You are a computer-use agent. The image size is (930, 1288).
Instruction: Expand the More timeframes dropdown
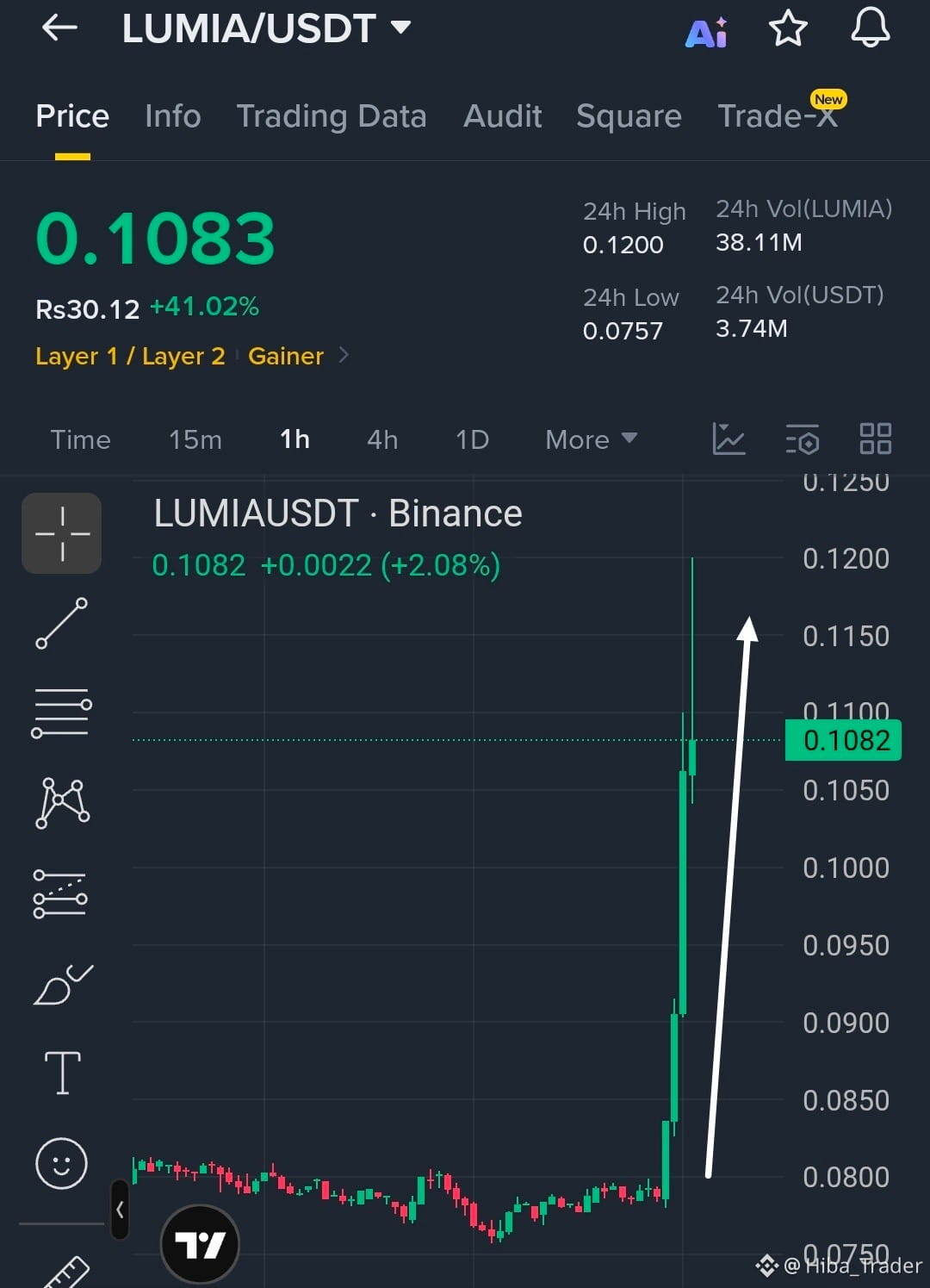[591, 439]
